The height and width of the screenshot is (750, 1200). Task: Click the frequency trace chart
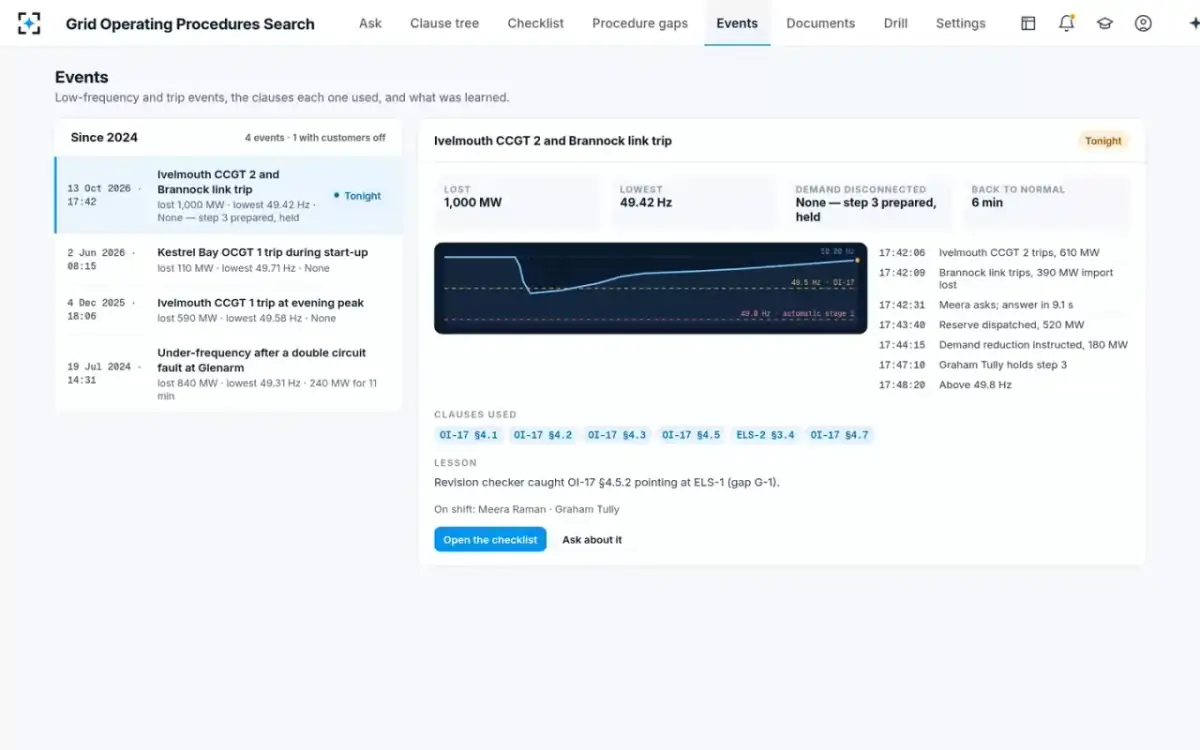650,288
